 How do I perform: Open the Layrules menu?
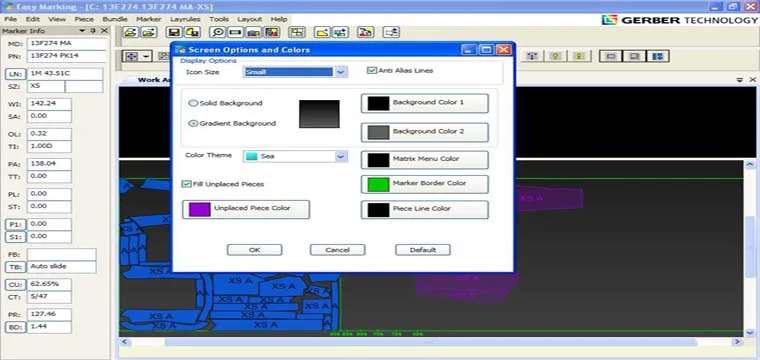(185, 19)
